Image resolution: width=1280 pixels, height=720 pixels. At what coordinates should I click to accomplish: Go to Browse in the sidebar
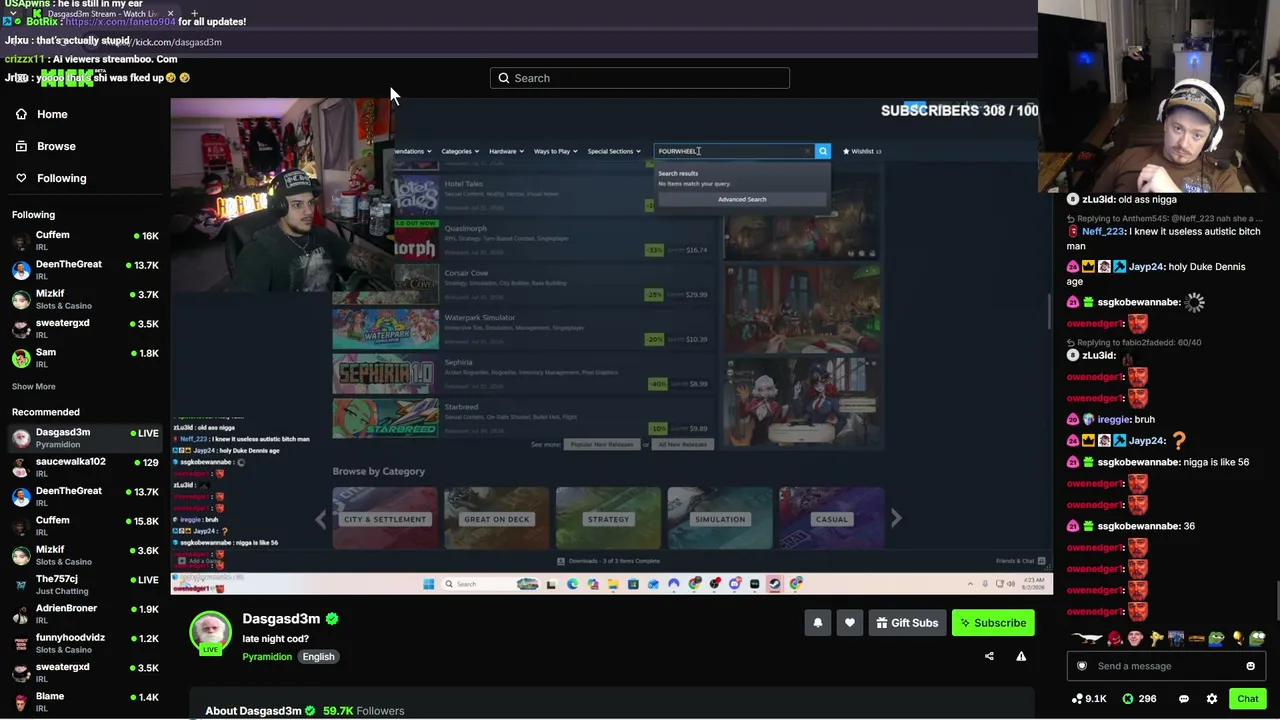[56, 146]
